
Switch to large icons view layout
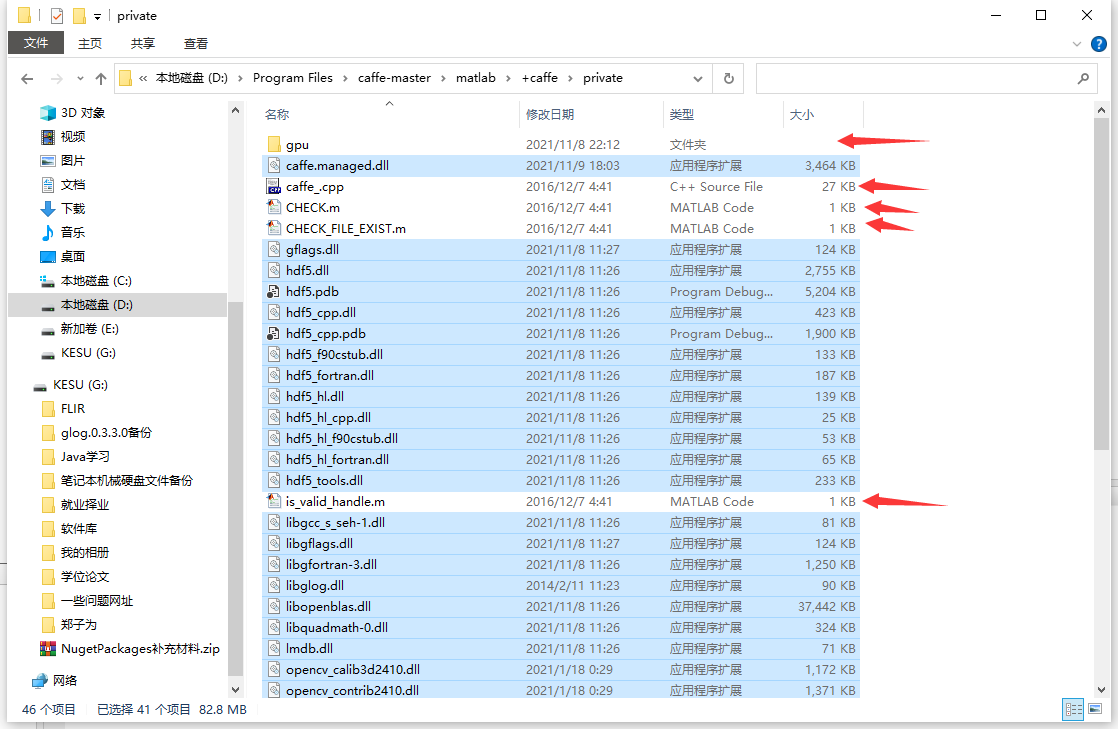coord(1094,708)
